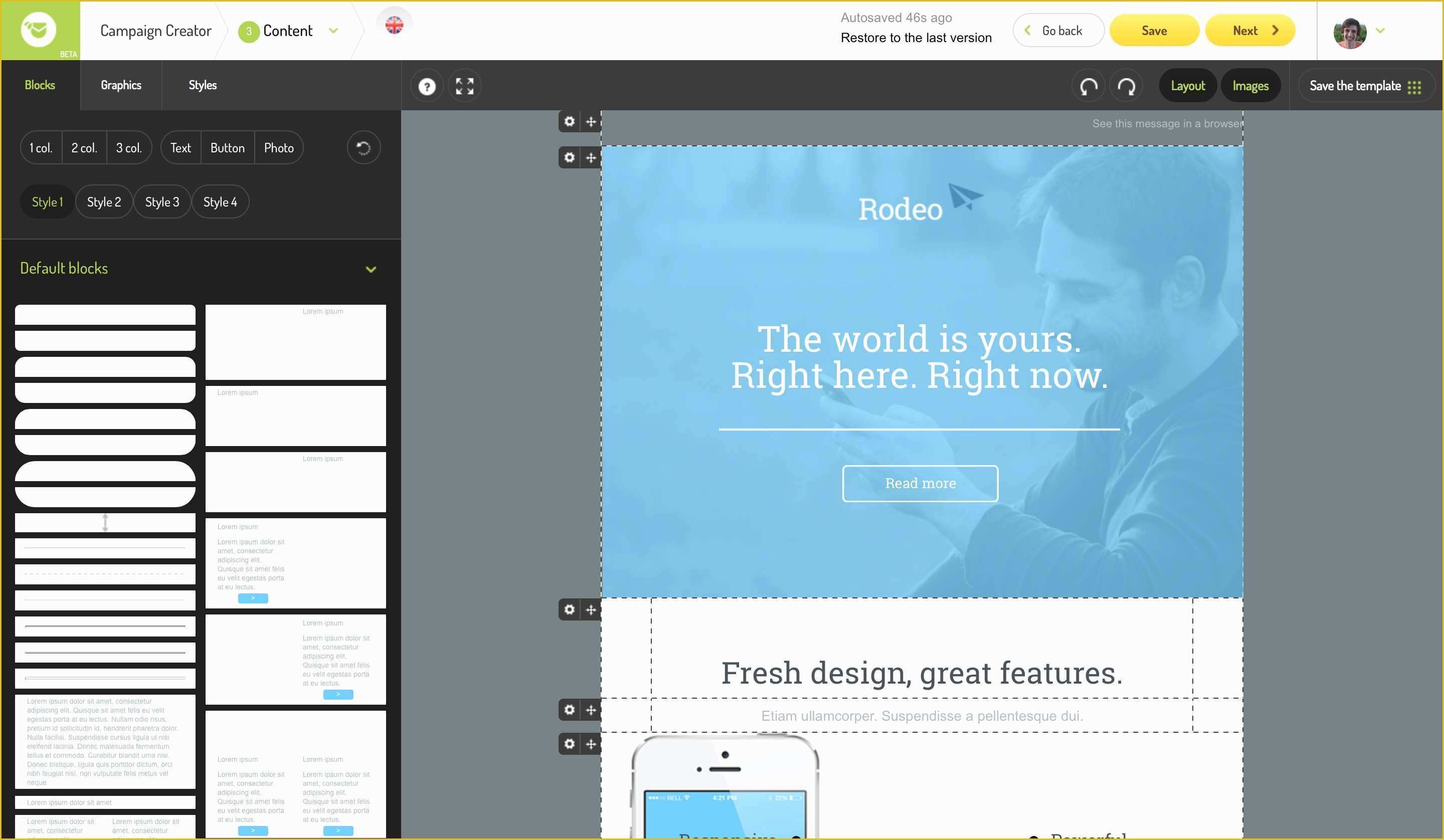Select the Style 3 button style
The image size is (1444, 840).
click(x=161, y=202)
